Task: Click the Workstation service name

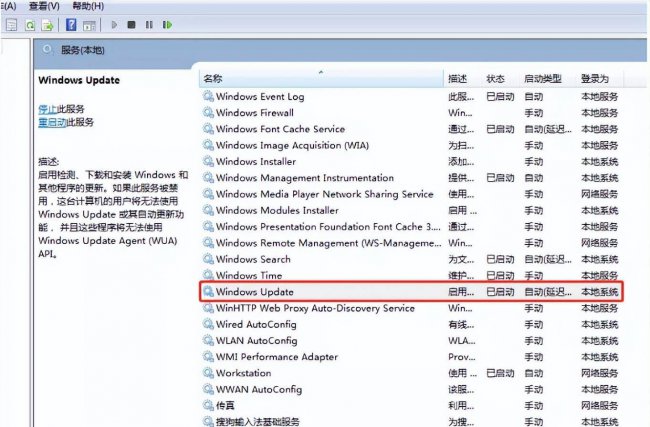Action: pyautogui.click(x=243, y=373)
